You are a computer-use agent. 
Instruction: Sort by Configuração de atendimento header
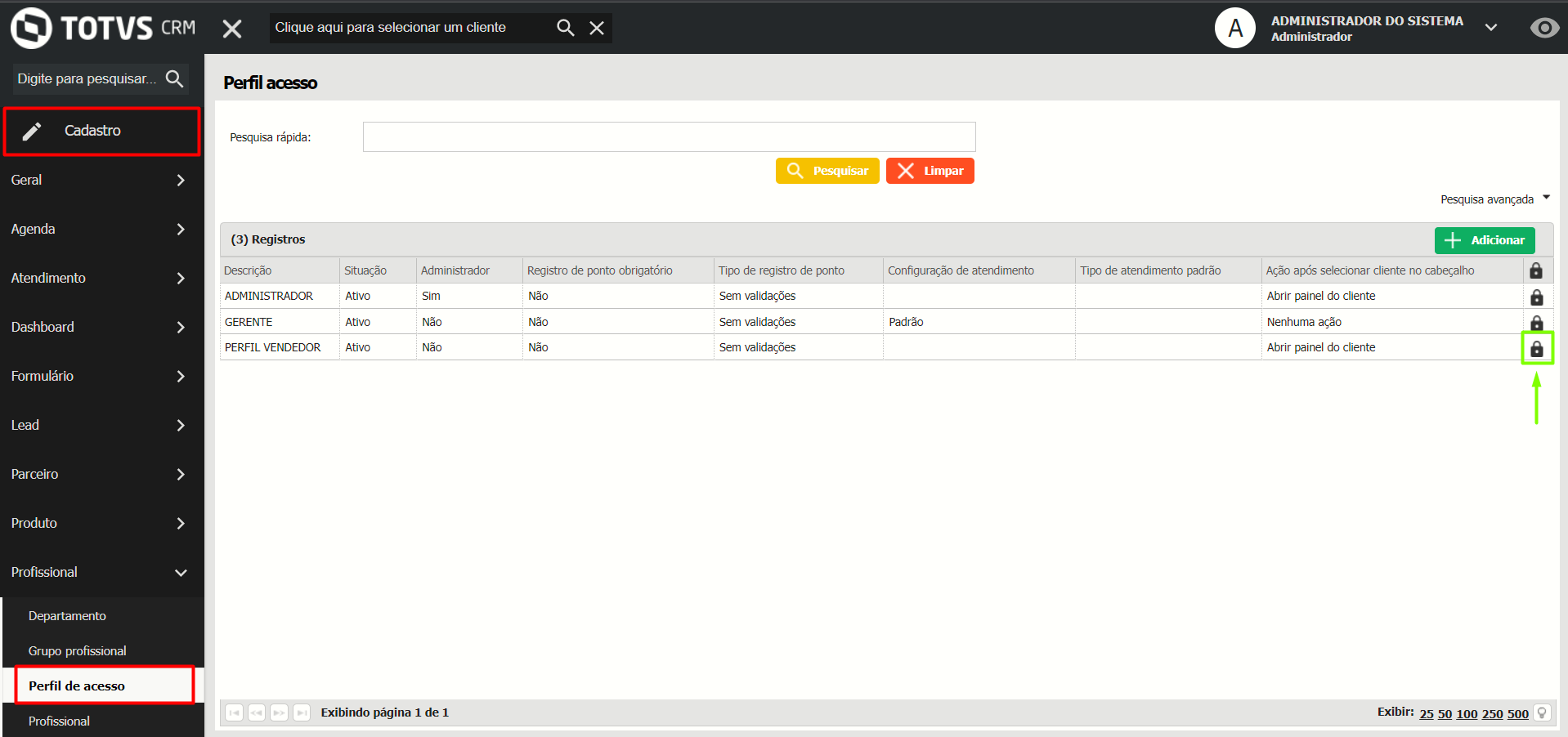(x=979, y=270)
